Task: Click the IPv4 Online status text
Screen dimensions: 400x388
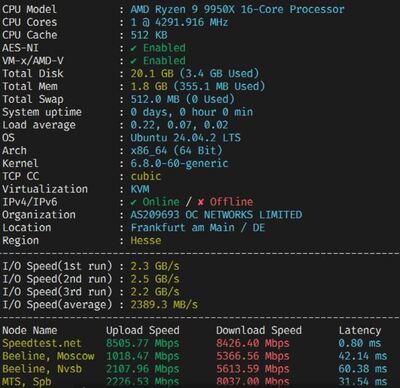Action: click(161, 202)
